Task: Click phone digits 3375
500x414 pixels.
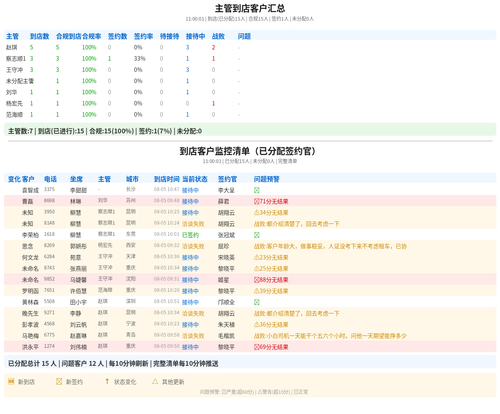Action: tap(49, 189)
